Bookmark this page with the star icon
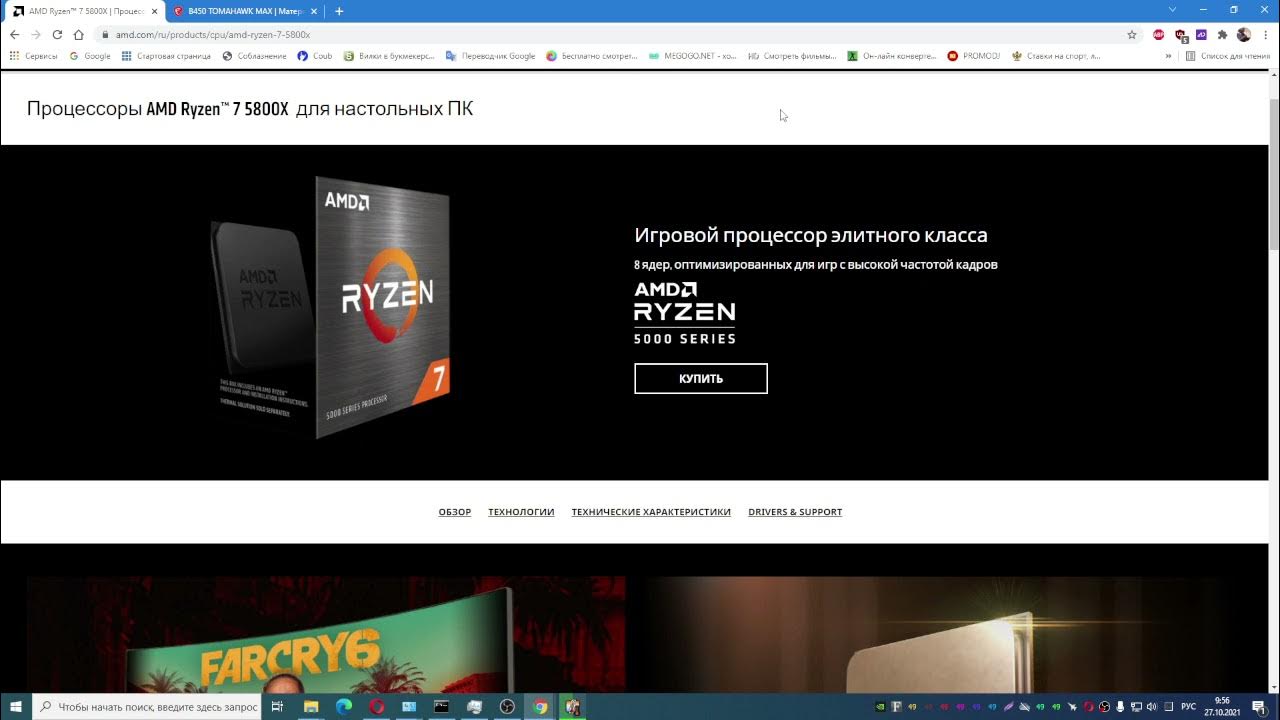This screenshot has height=720, width=1280. point(1132,34)
